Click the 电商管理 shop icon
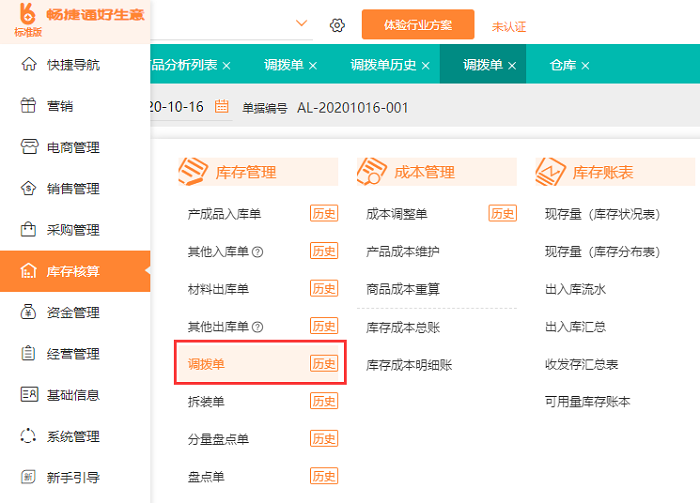Image resolution: width=700 pixels, height=503 pixels. click(28, 147)
